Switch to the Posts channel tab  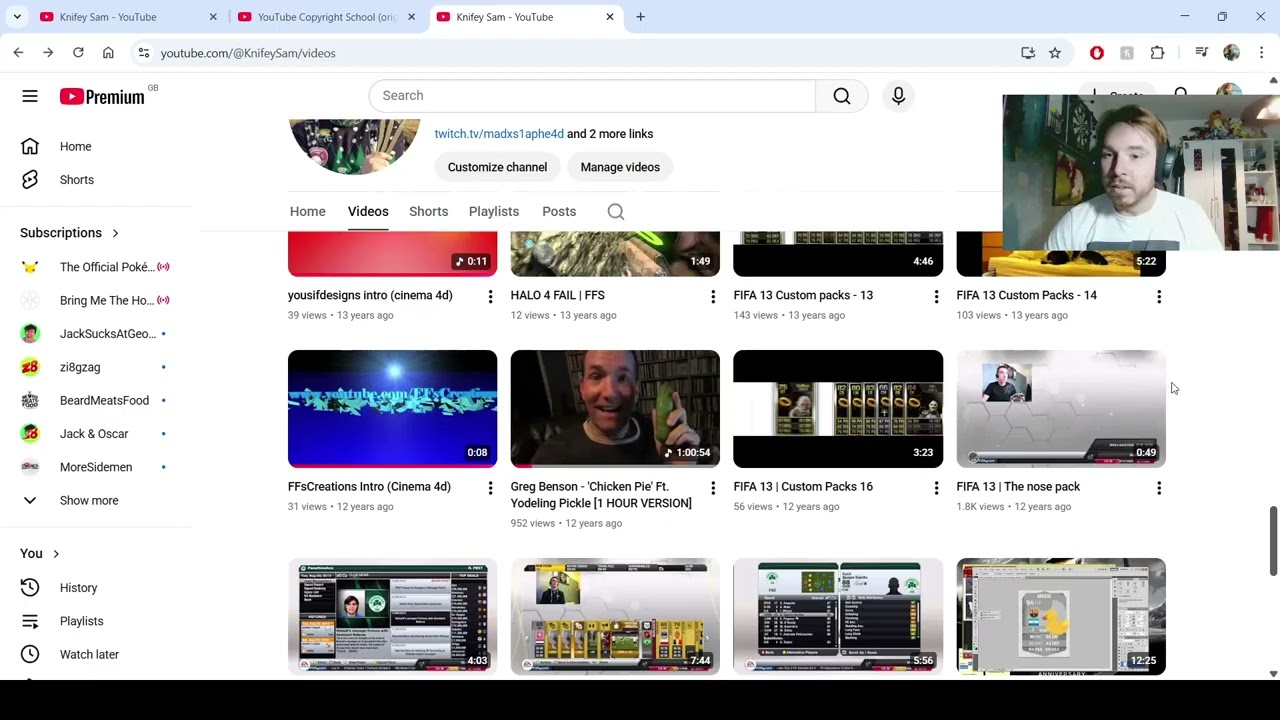coord(559,212)
